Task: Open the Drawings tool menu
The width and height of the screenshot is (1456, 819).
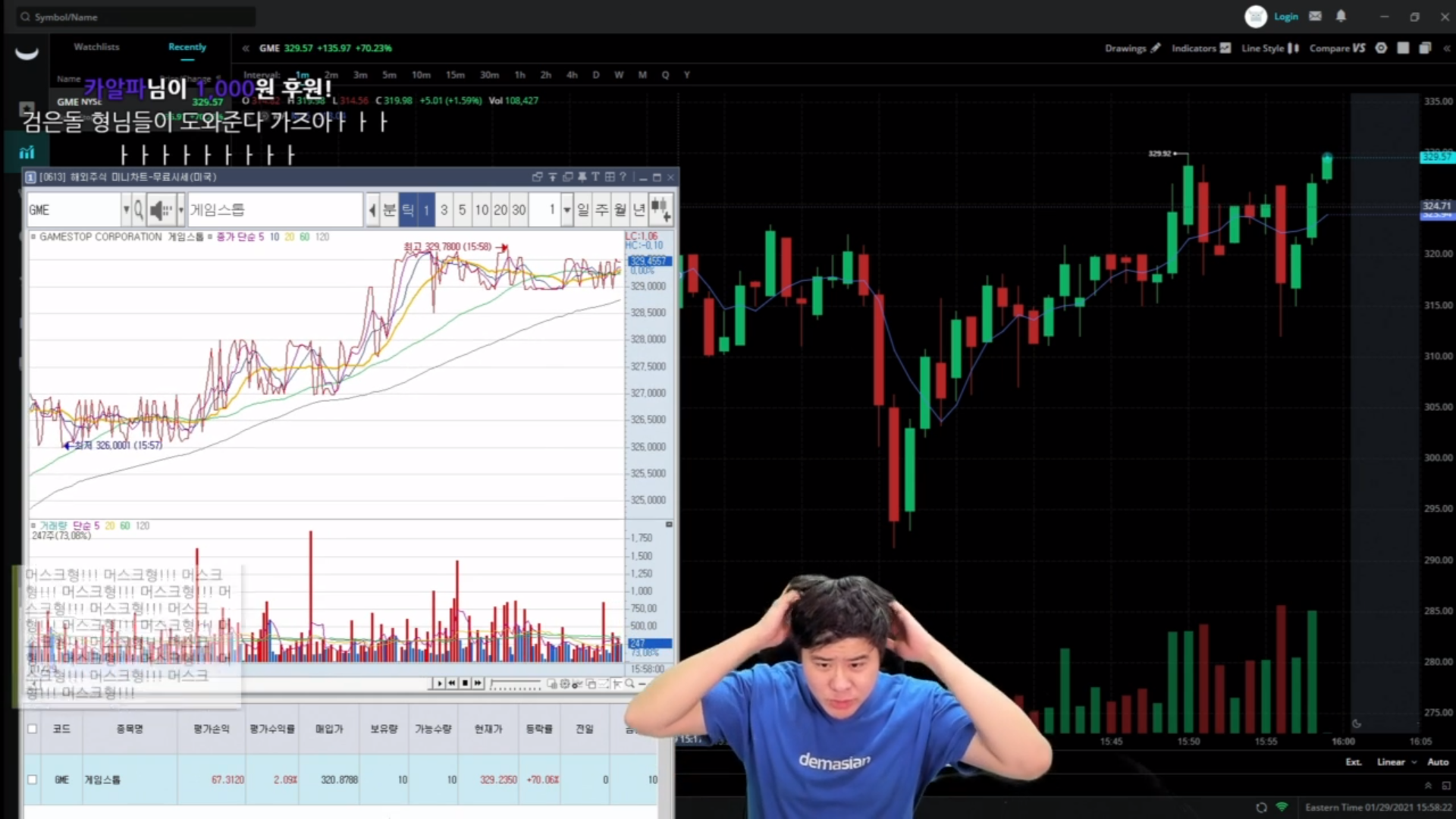Action: tap(1132, 48)
